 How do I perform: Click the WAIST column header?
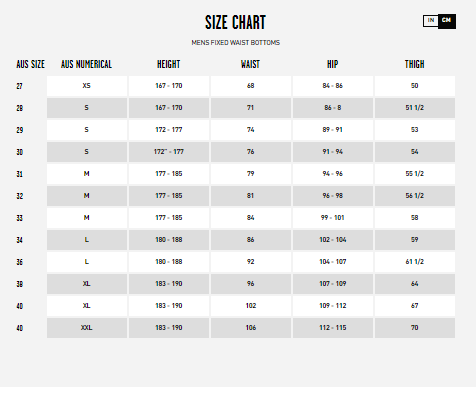click(250, 64)
